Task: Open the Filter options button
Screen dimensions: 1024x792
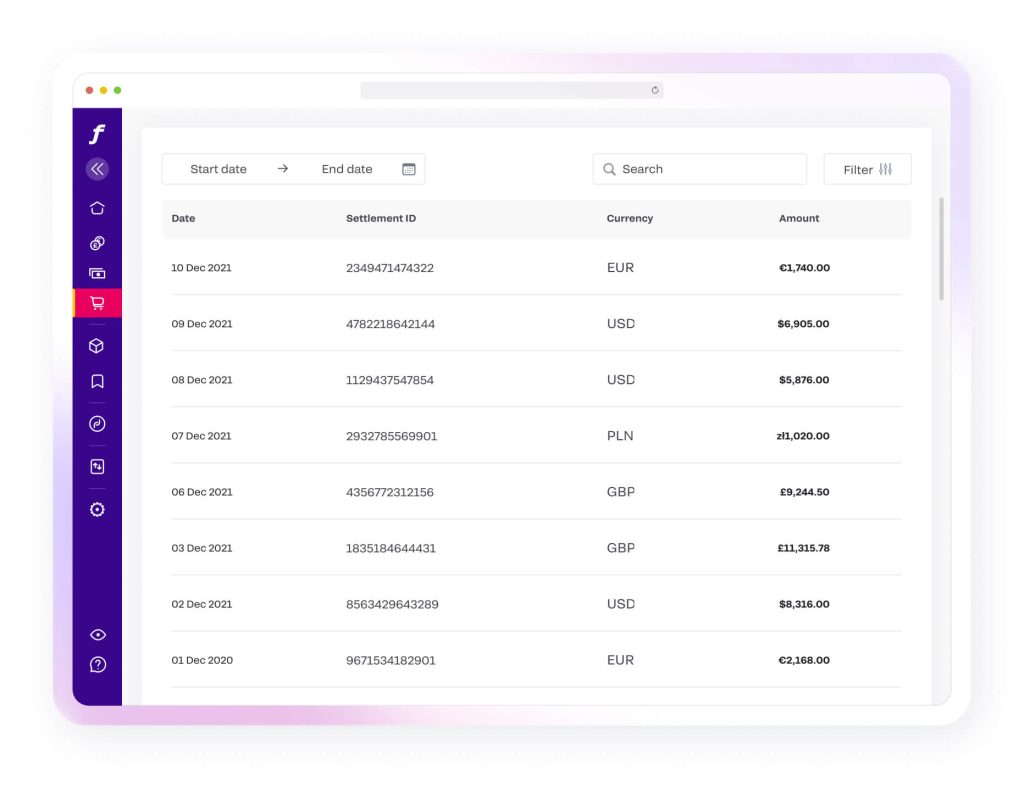Action: 867,169
